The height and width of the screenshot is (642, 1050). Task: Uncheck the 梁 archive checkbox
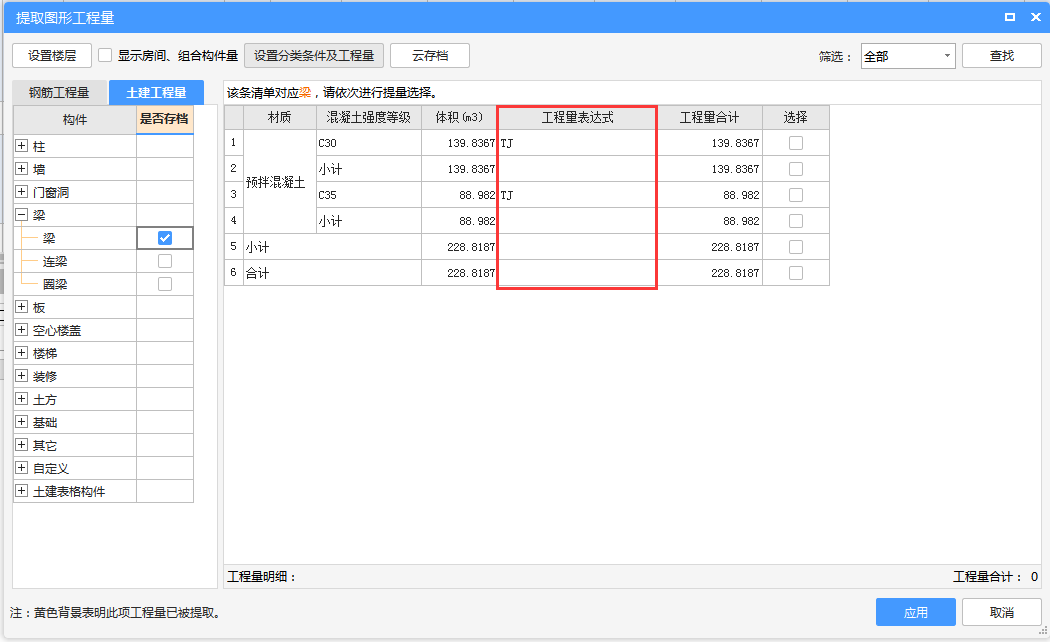coord(165,238)
